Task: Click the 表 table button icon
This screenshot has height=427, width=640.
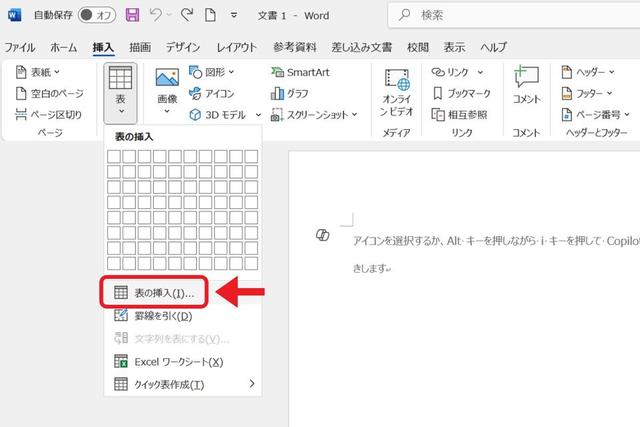Action: (120, 78)
